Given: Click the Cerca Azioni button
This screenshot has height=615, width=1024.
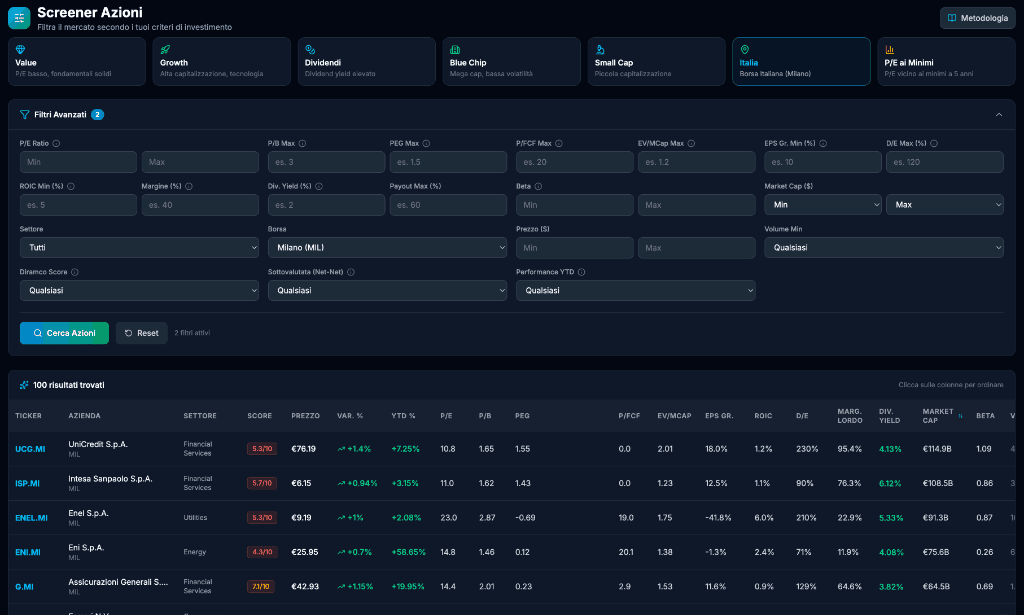Looking at the screenshot, I should click(64, 333).
